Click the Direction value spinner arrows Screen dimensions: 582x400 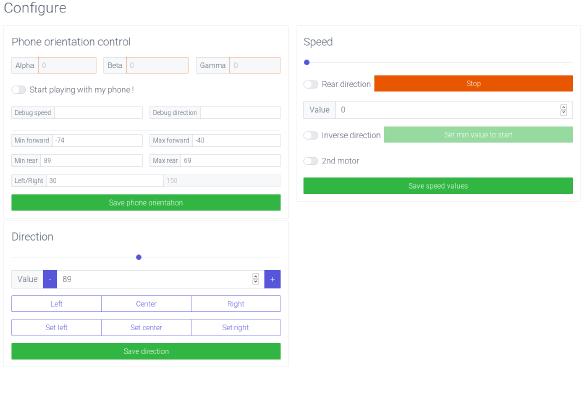(255, 279)
